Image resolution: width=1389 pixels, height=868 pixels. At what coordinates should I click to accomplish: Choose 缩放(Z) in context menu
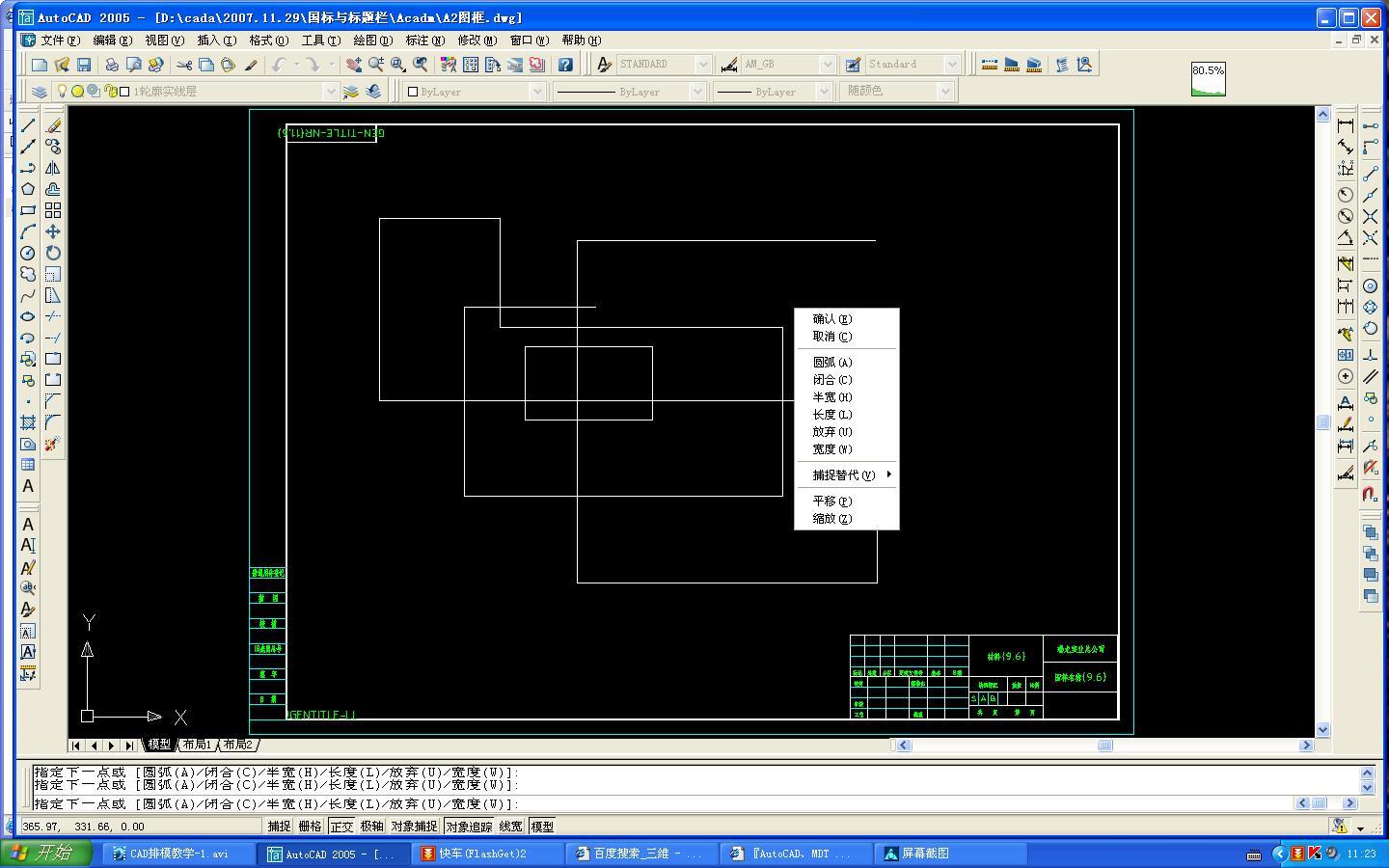847,519
